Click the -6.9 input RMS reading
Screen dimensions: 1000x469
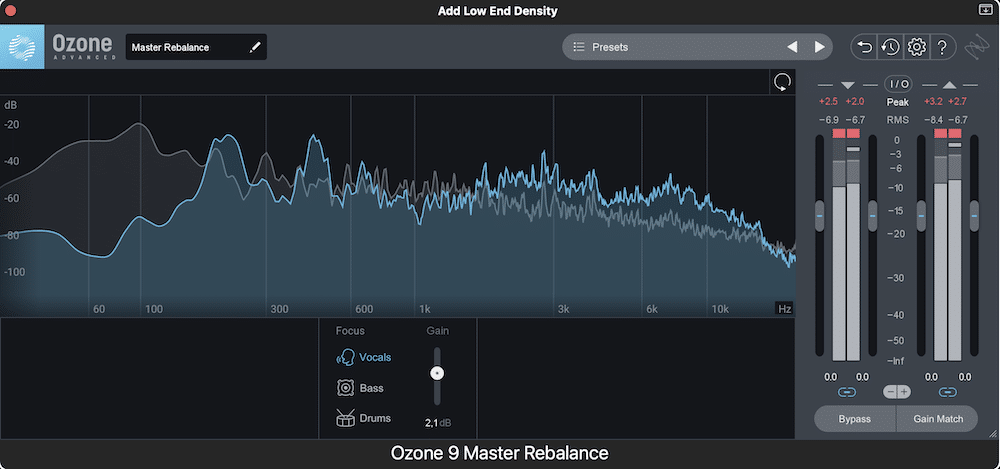[828, 120]
